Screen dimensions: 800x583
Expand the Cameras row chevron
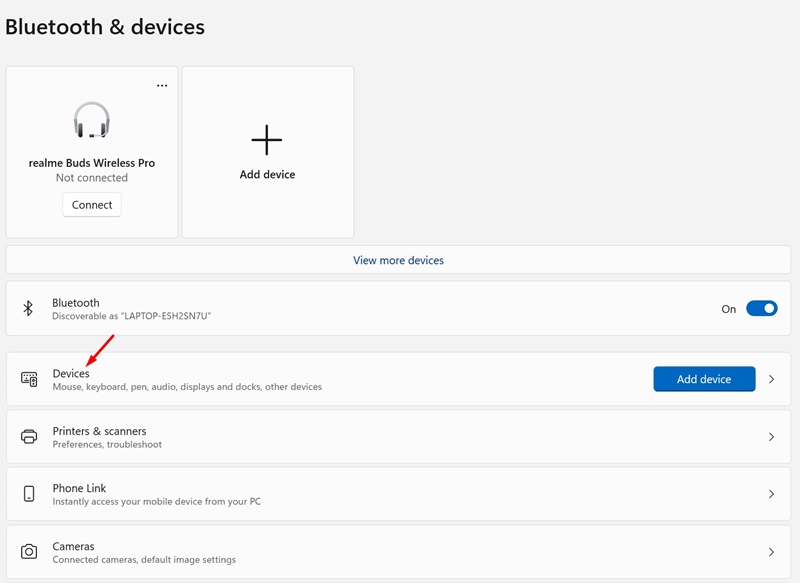[771, 552]
